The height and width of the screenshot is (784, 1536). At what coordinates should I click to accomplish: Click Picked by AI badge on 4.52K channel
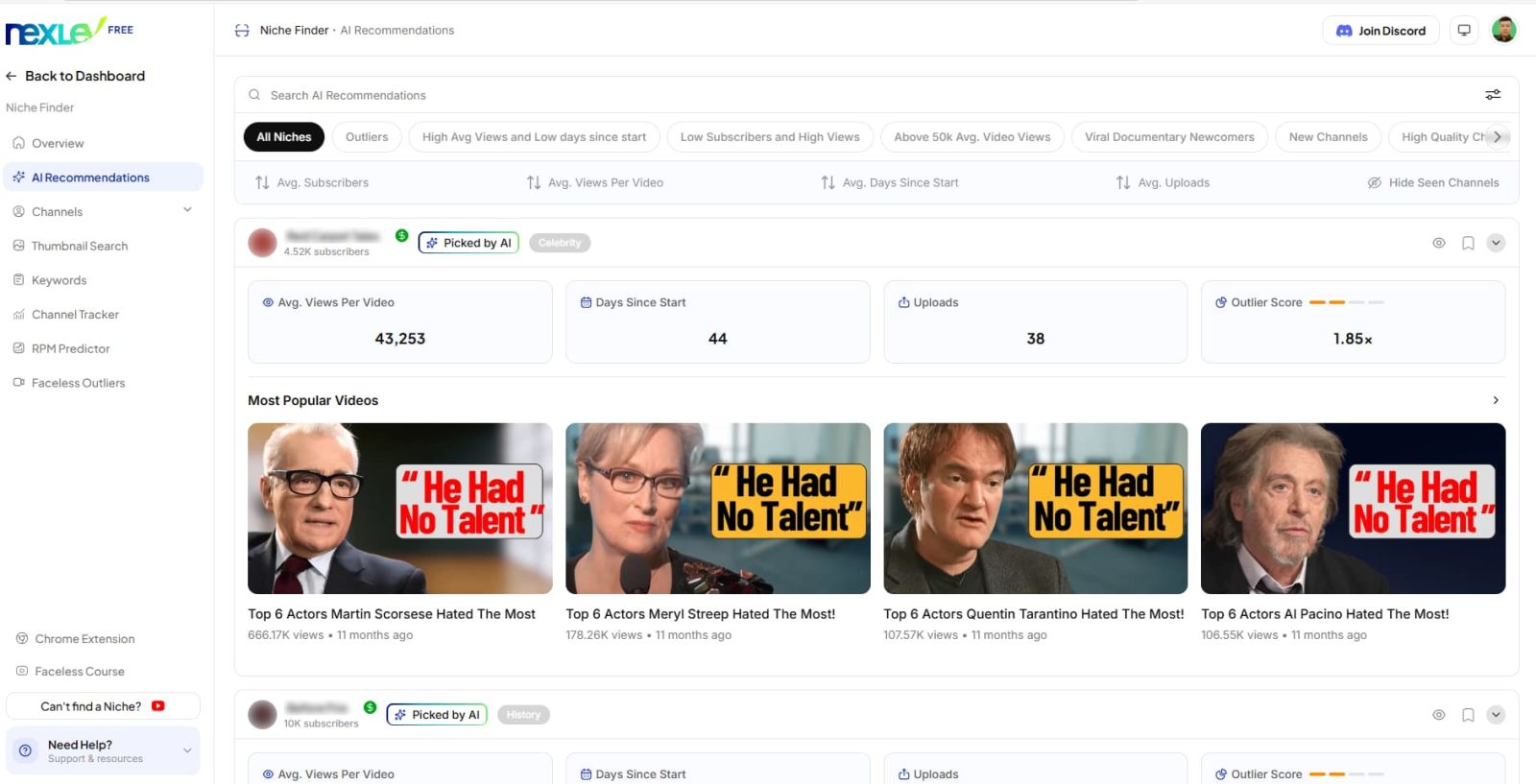click(468, 243)
